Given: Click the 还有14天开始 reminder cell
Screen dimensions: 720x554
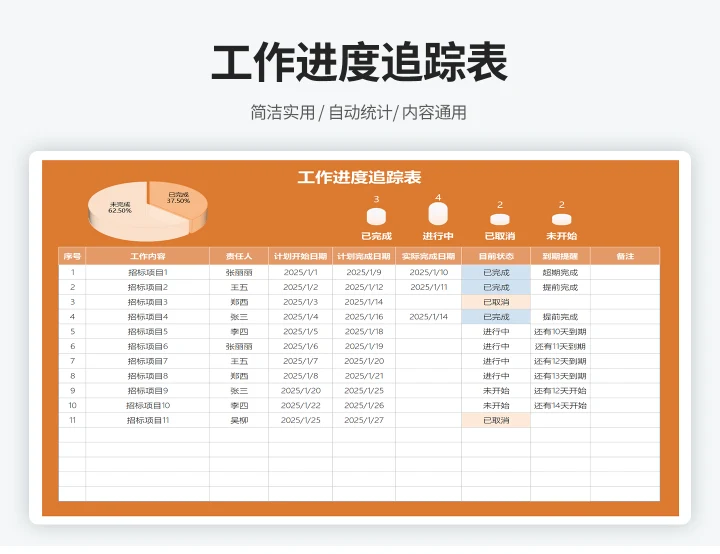Looking at the screenshot, I should [x=560, y=405].
